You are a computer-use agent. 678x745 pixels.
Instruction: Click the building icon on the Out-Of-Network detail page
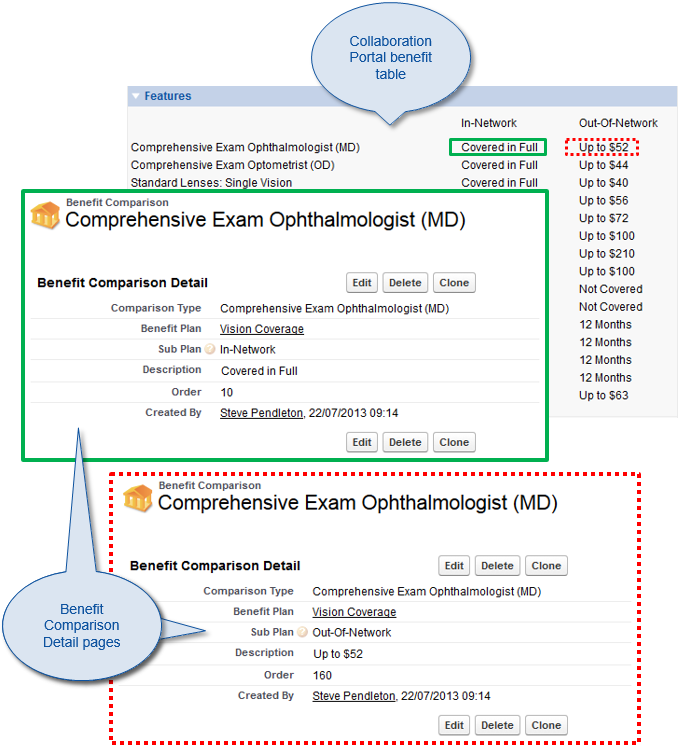pyautogui.click(x=138, y=497)
